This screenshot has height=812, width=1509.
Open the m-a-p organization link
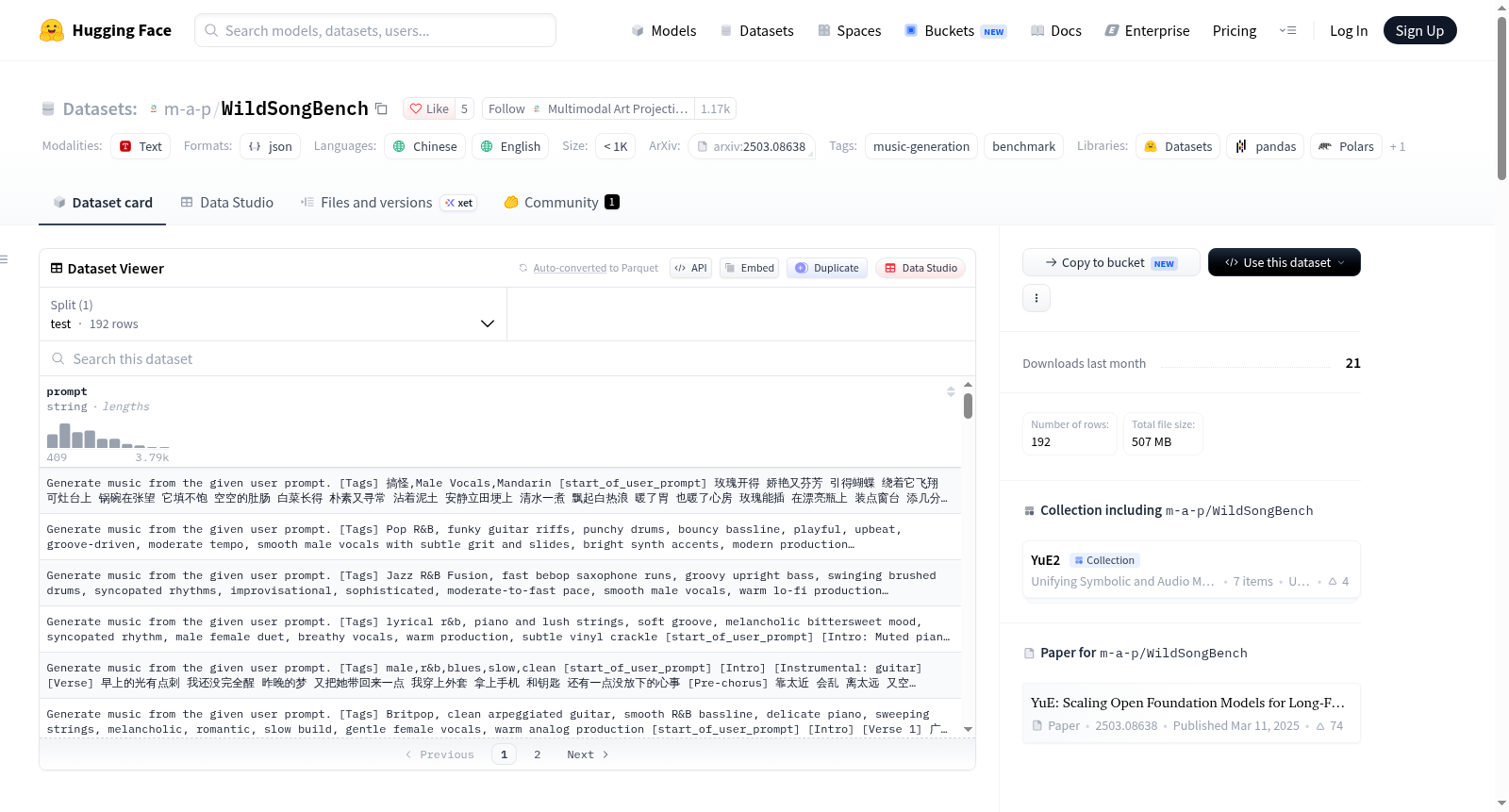coord(188,109)
